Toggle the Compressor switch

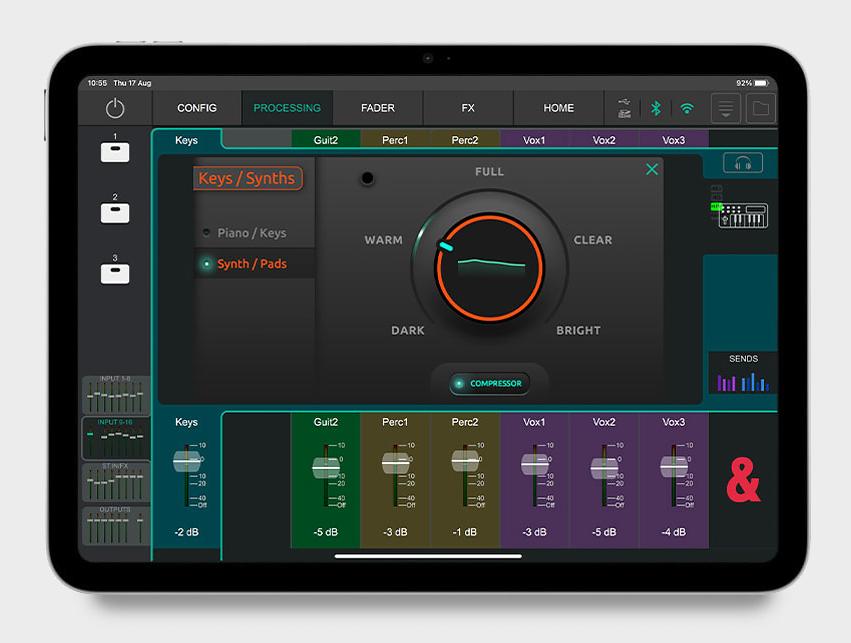click(x=490, y=384)
